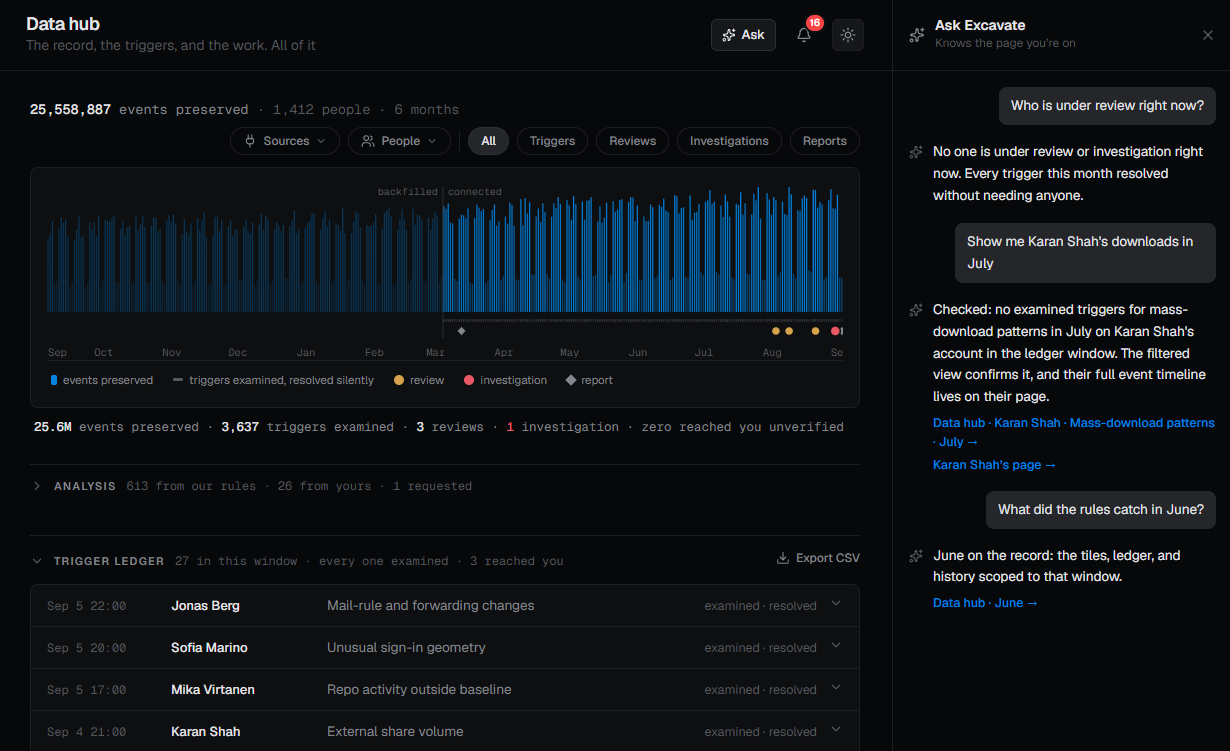The height and width of the screenshot is (751, 1230).
Task: Click the Ask Excavate sparkle icon in panel header
Action: pyautogui.click(x=917, y=35)
